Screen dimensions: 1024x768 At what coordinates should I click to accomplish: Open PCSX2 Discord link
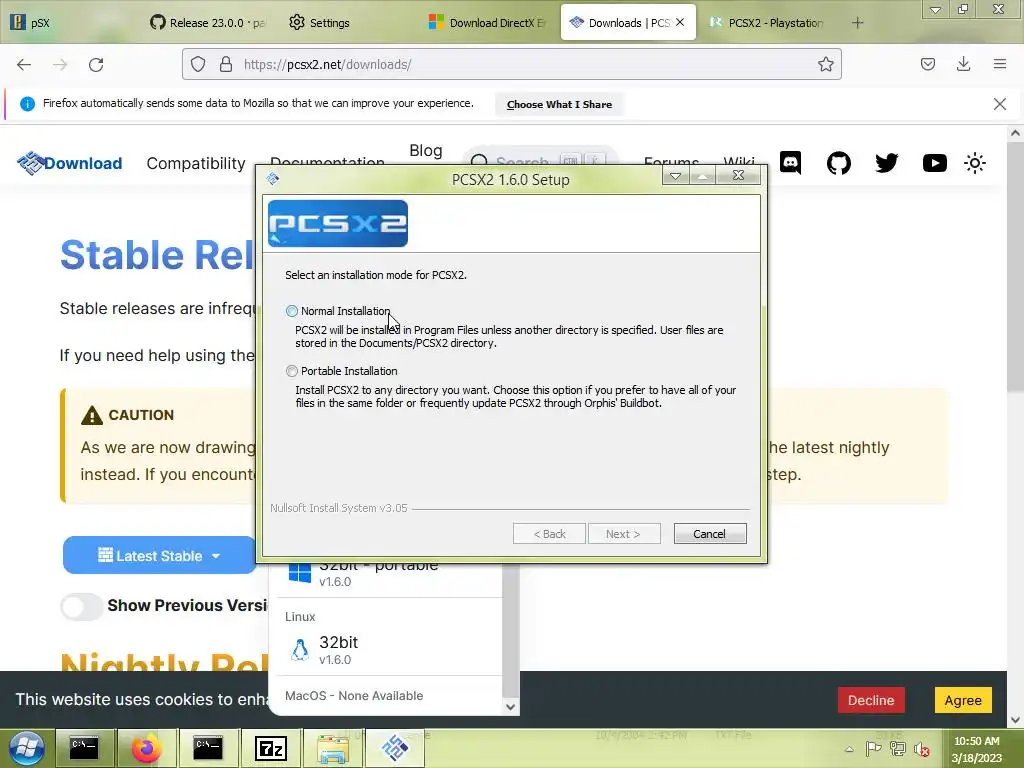790,163
